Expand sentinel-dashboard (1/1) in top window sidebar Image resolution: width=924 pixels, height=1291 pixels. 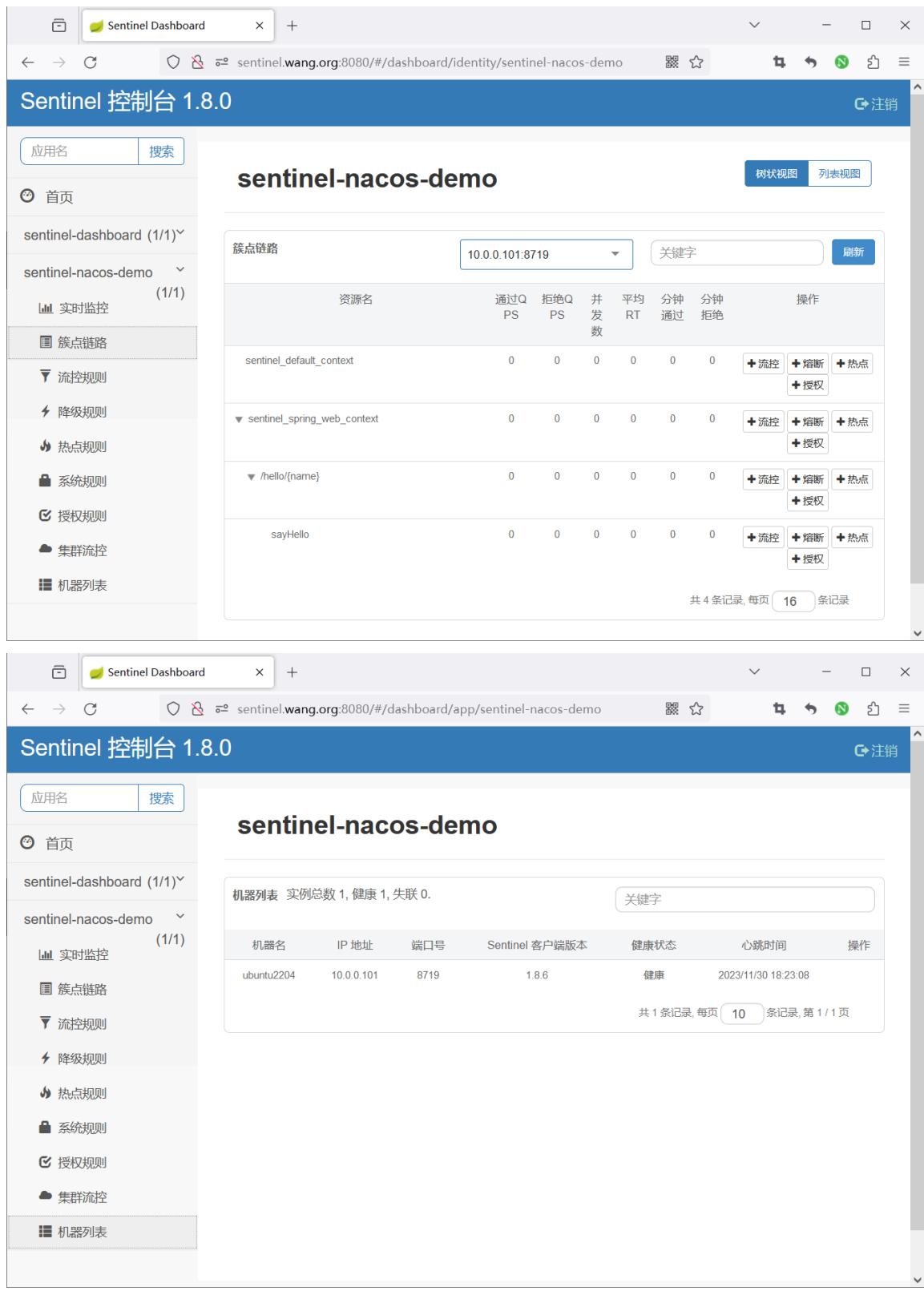tap(104, 235)
